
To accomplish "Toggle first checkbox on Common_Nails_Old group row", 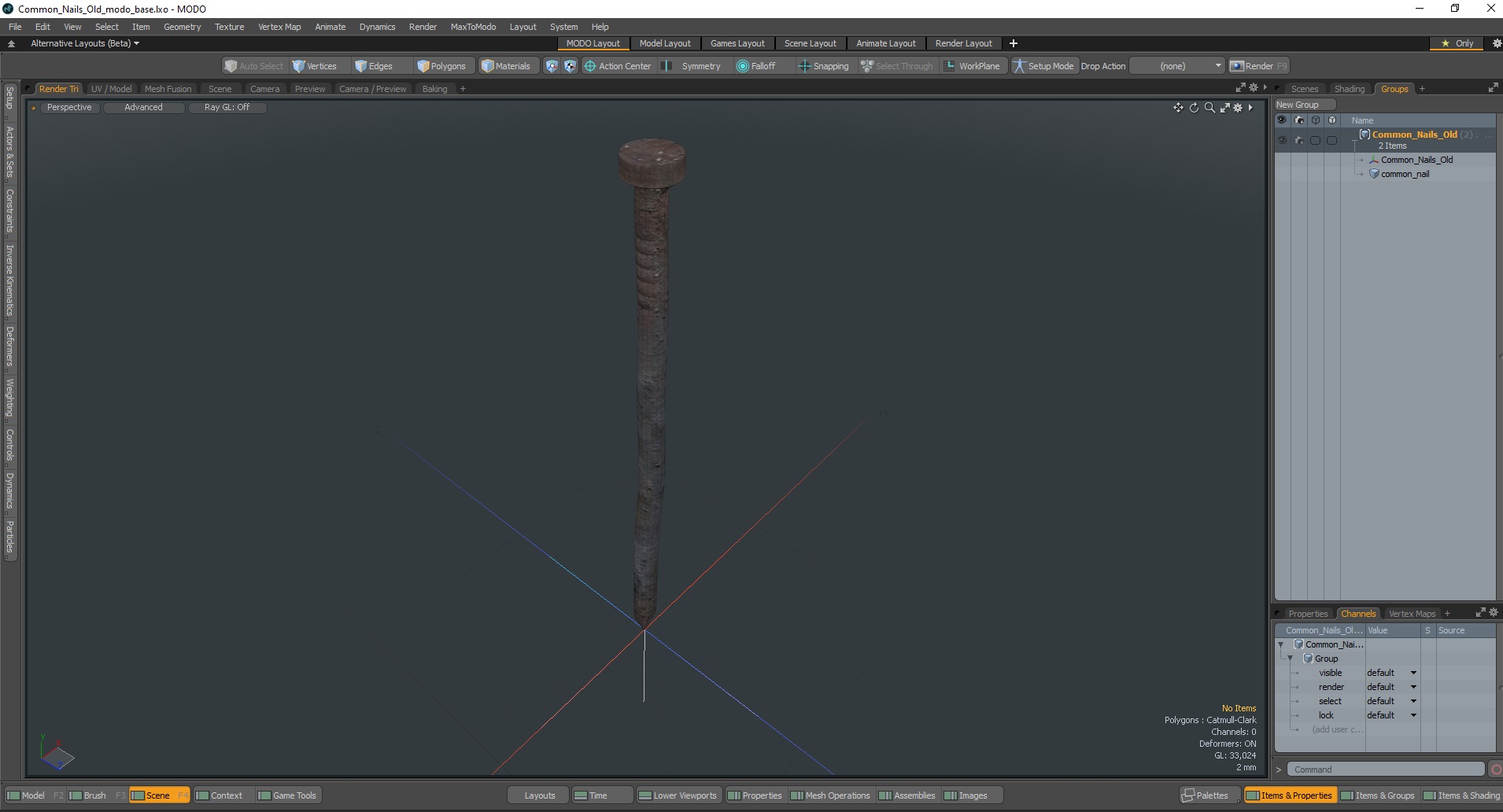I will [1315, 140].
